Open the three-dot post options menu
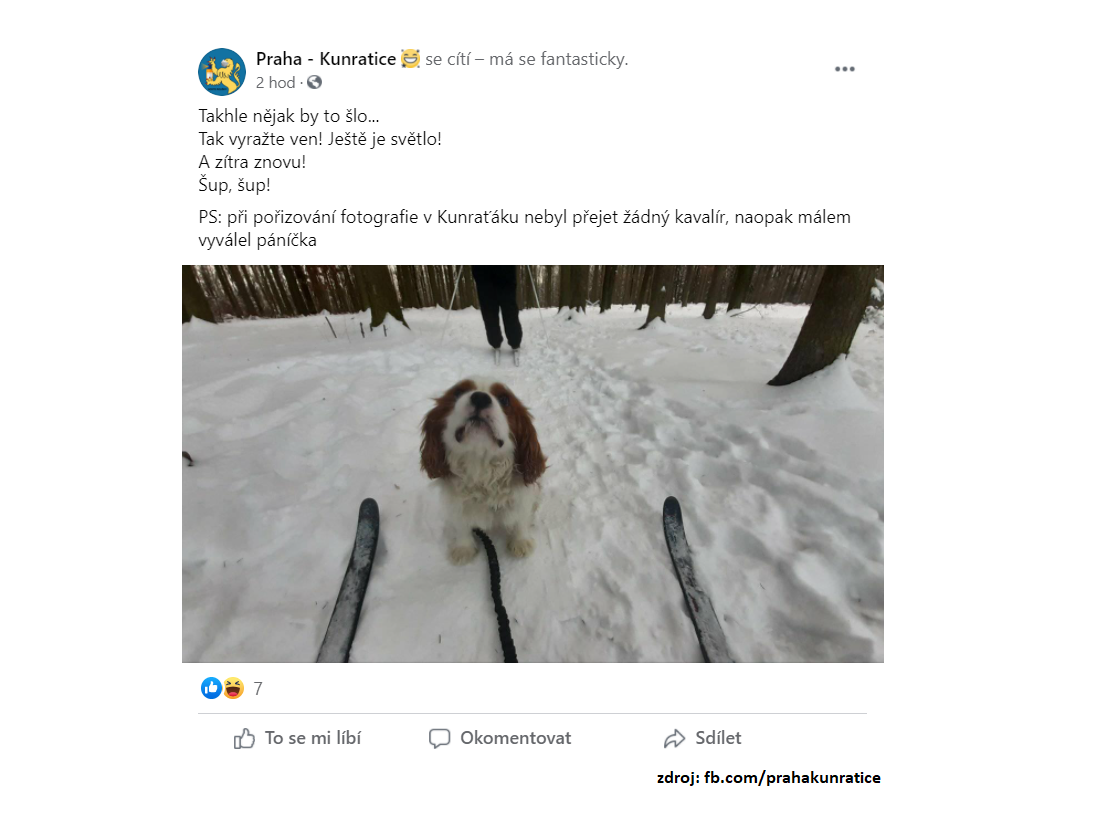Viewport: 1098px width, 835px height. click(x=845, y=69)
